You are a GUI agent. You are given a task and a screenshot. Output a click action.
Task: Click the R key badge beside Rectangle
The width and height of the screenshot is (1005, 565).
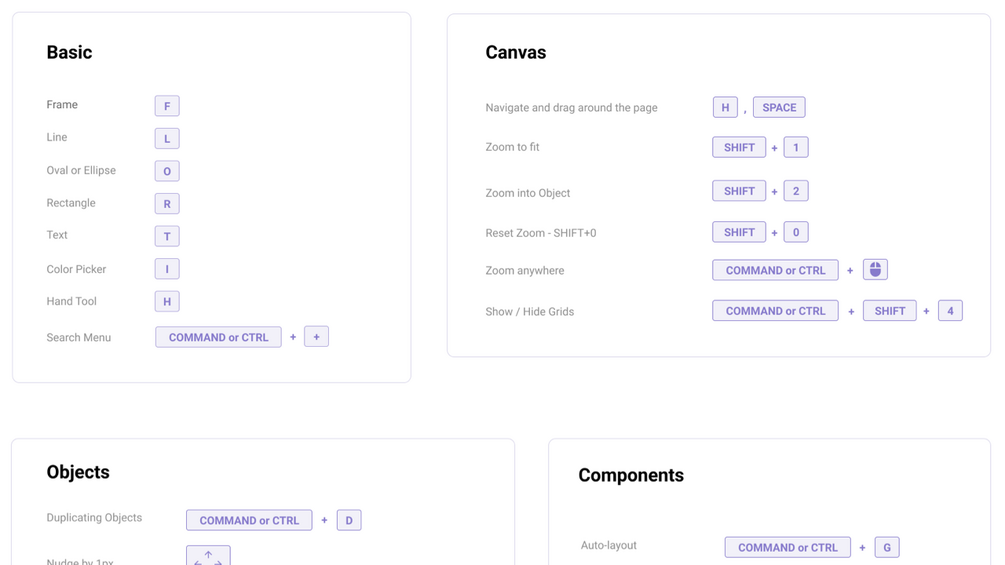tap(167, 204)
